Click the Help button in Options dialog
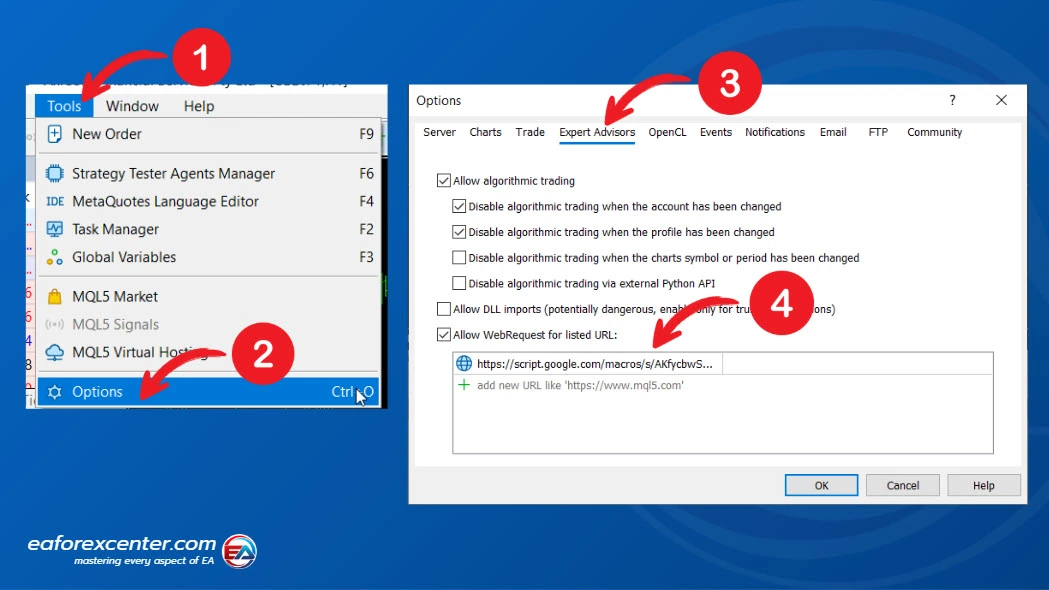 click(x=983, y=486)
